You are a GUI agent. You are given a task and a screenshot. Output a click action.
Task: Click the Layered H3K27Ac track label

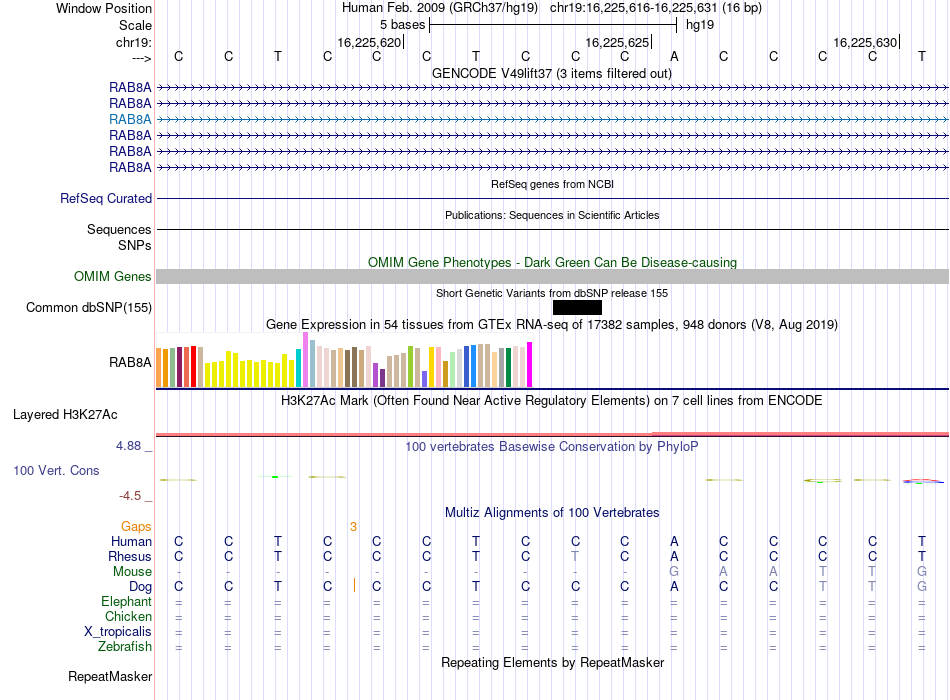coord(65,415)
